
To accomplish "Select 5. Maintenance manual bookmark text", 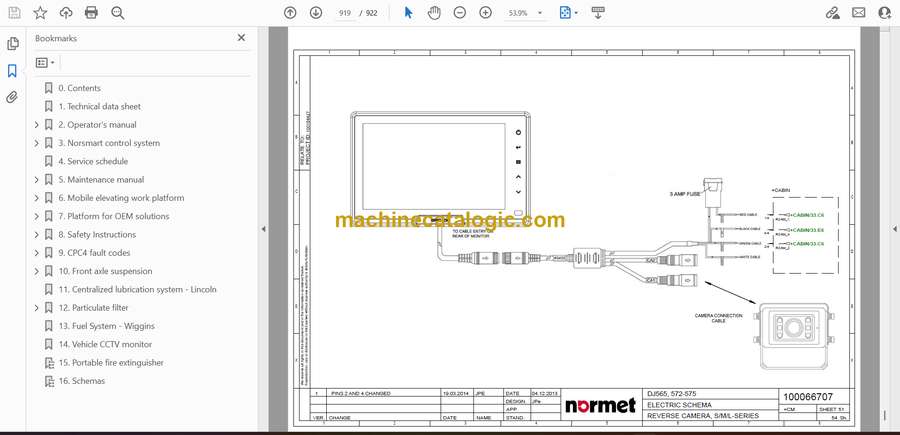I will [x=101, y=180].
